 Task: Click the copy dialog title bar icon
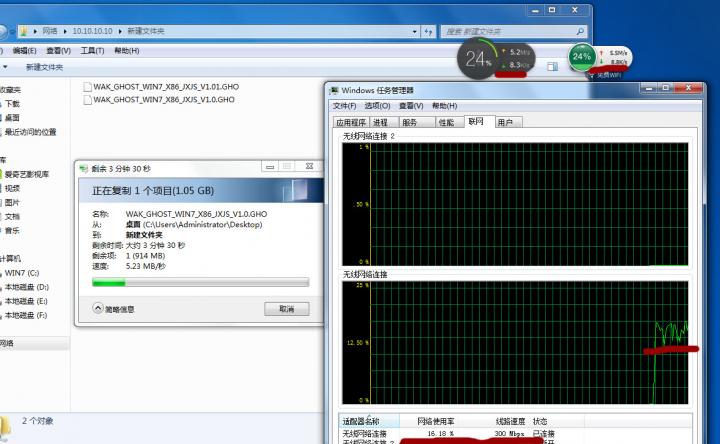tap(84, 169)
